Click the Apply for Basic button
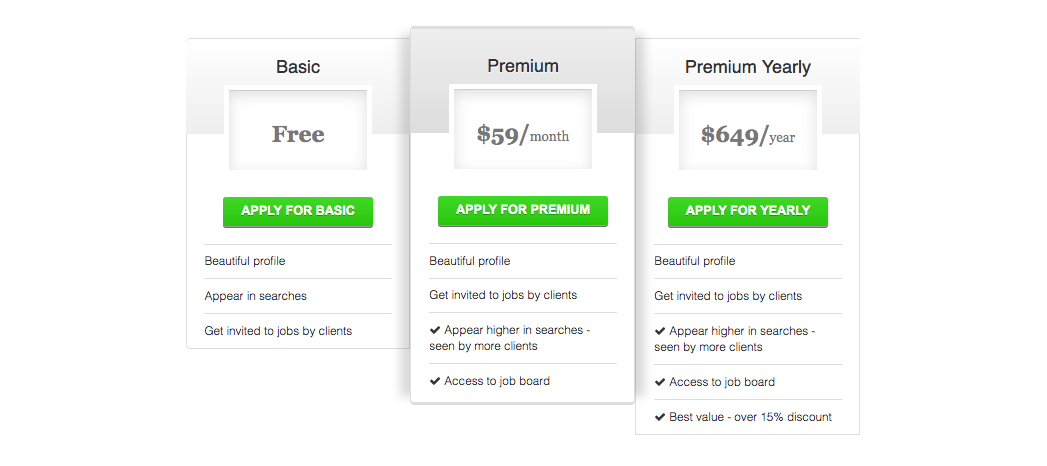This screenshot has height=466, width=1047. coord(297,212)
